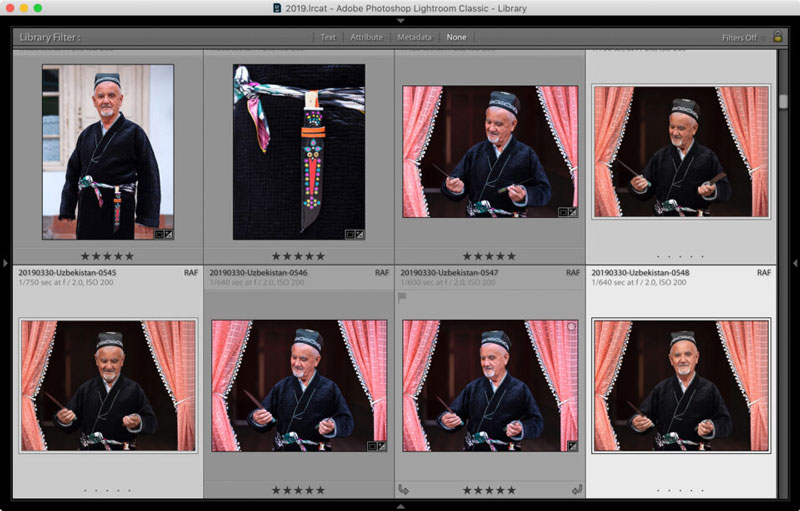800x511 pixels.
Task: Click crop badge on photo 0546
Action: (x=371, y=446)
